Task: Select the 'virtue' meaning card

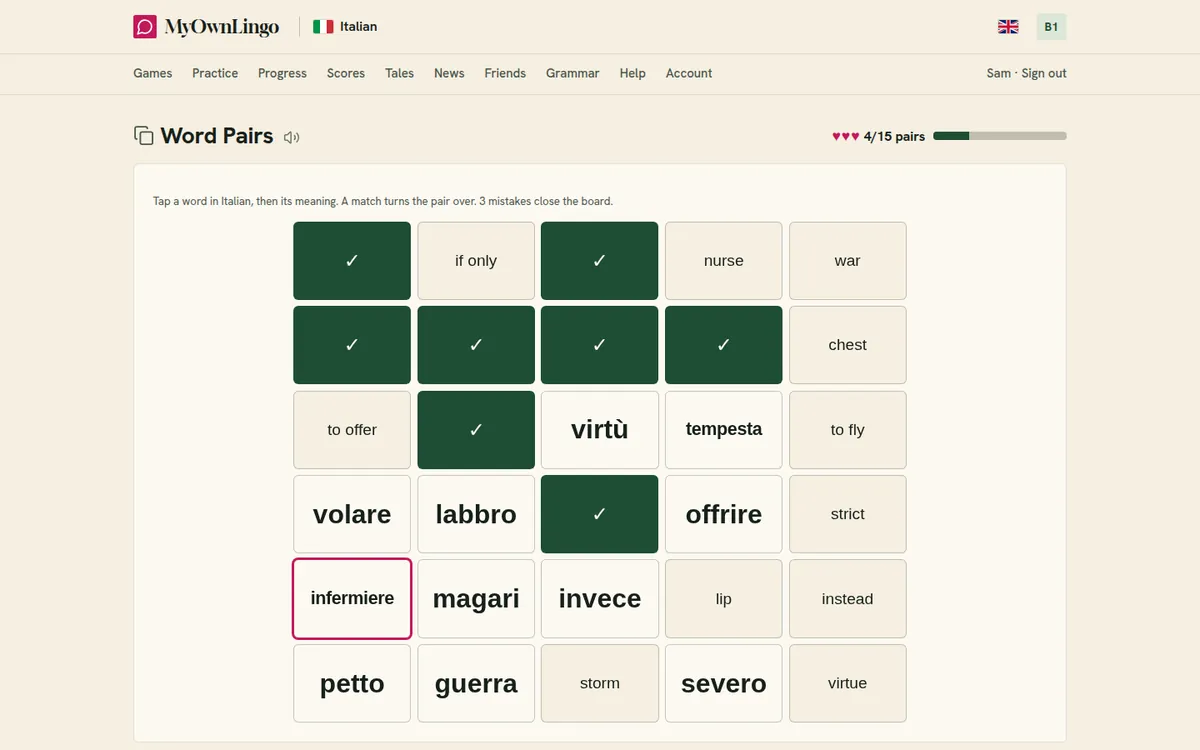Action: tap(848, 683)
